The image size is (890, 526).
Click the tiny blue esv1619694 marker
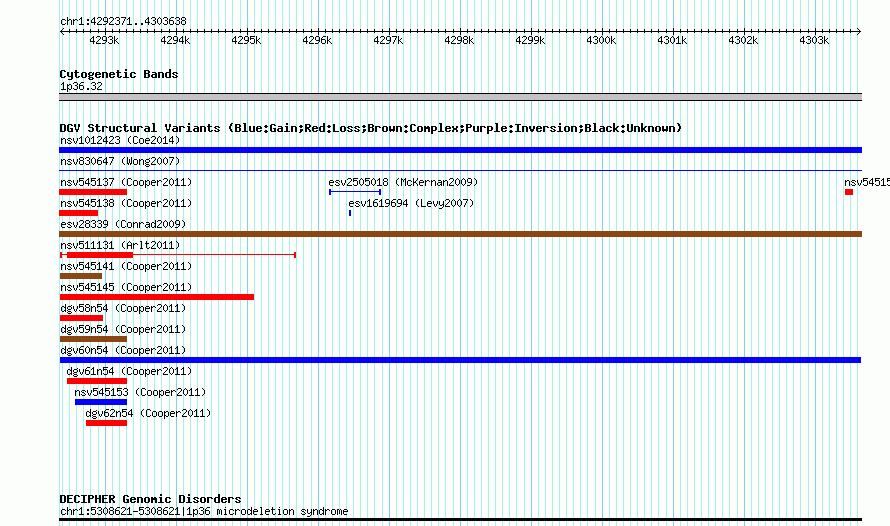point(350,213)
